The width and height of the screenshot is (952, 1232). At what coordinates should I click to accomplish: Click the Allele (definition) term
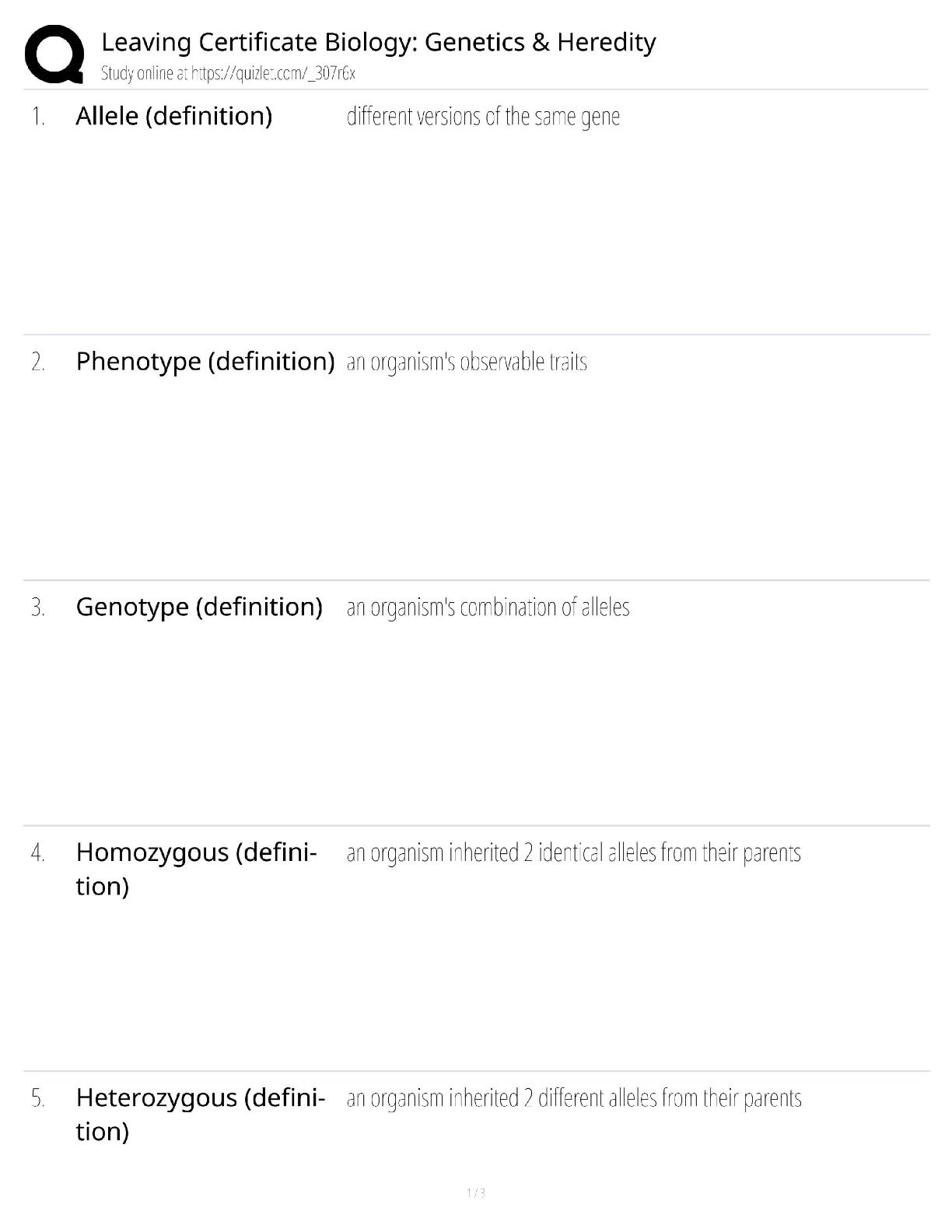[173, 116]
